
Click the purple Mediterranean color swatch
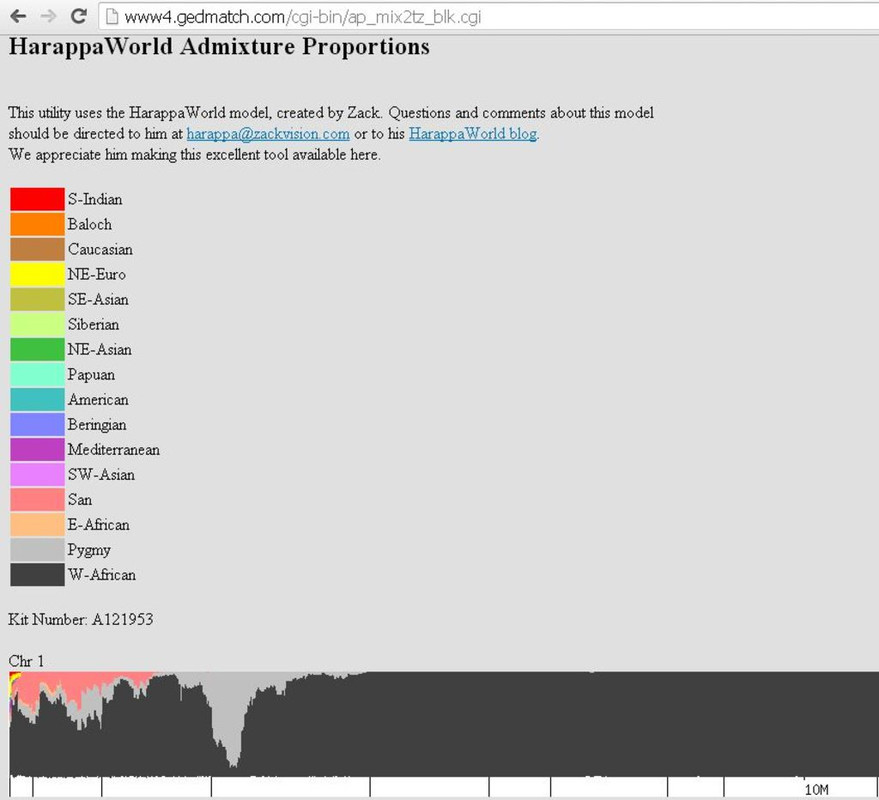[38, 450]
